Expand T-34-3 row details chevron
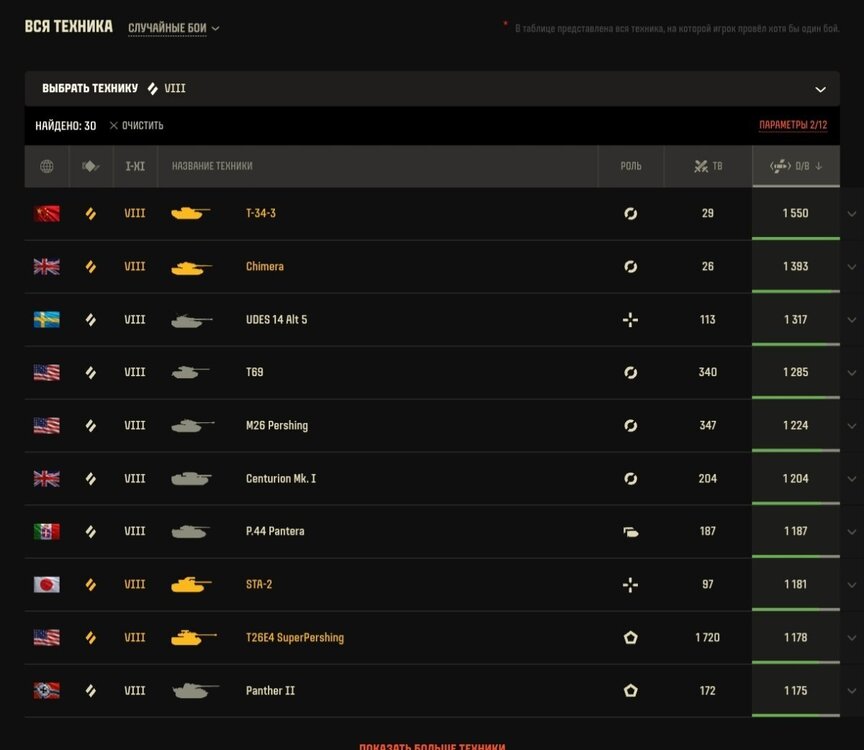 851,214
